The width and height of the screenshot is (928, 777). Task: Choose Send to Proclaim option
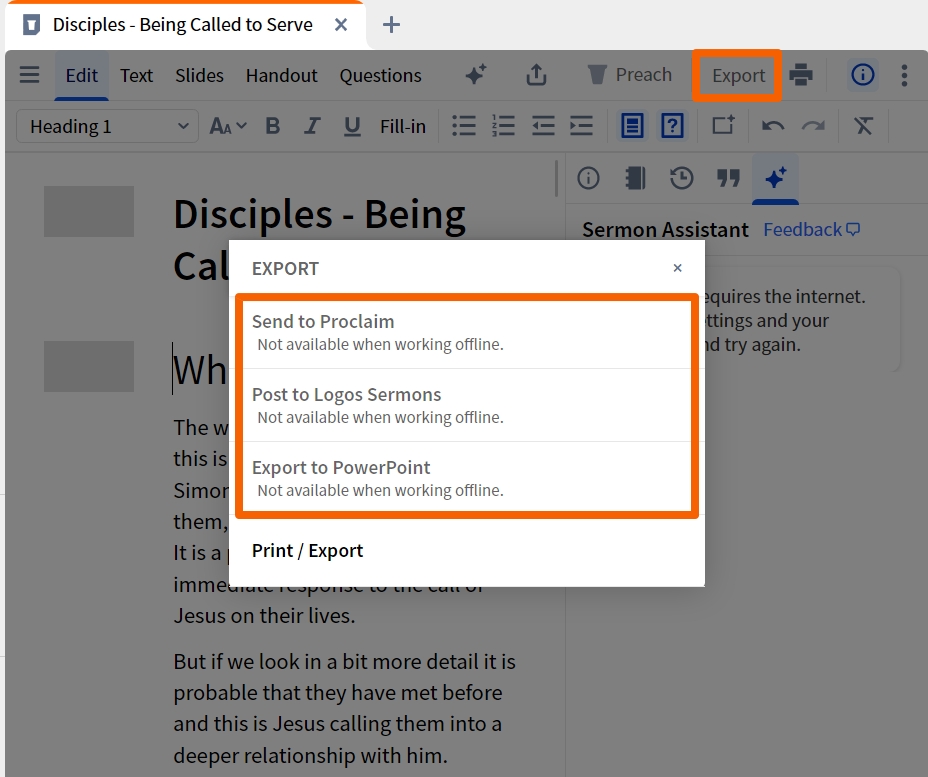click(467, 332)
